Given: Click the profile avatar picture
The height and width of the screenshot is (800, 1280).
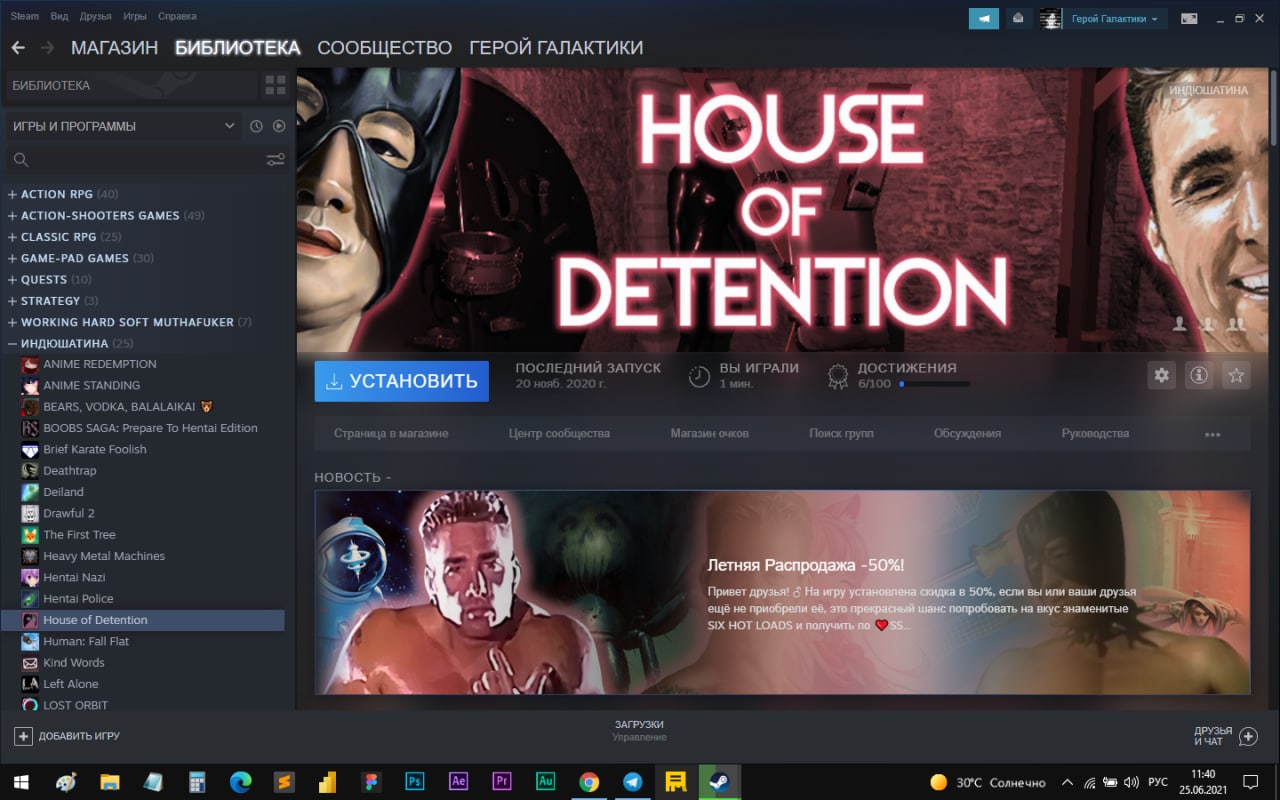Looking at the screenshot, I should coord(1050,18).
